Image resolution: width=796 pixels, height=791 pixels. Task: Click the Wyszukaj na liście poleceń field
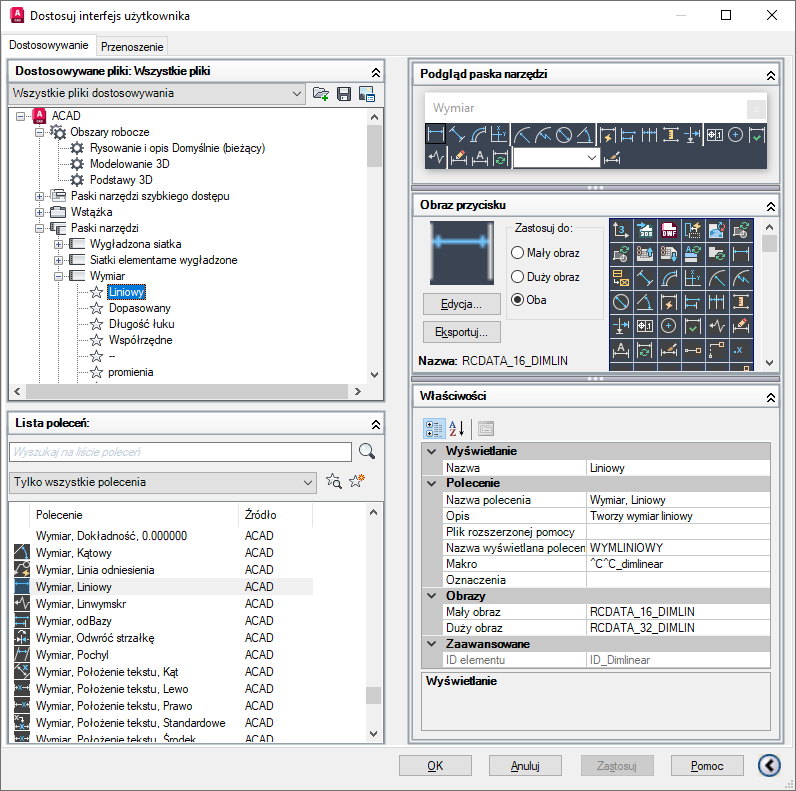click(180, 452)
